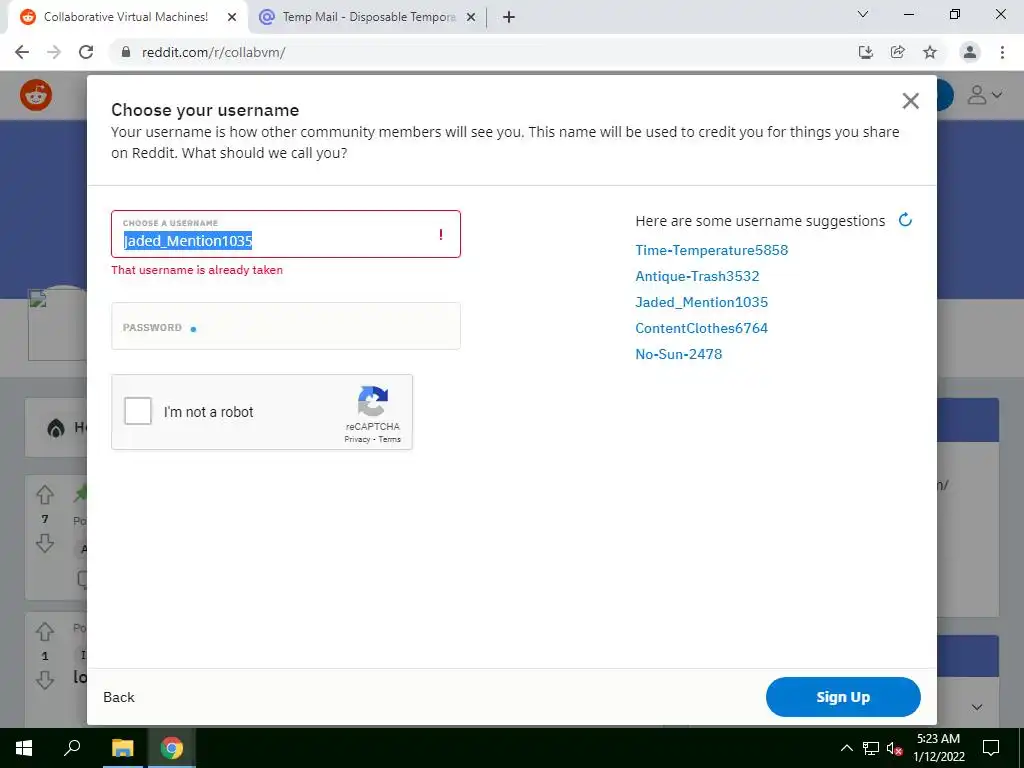The width and height of the screenshot is (1024, 768).
Task: Open a new browser tab
Action: pos(509,18)
